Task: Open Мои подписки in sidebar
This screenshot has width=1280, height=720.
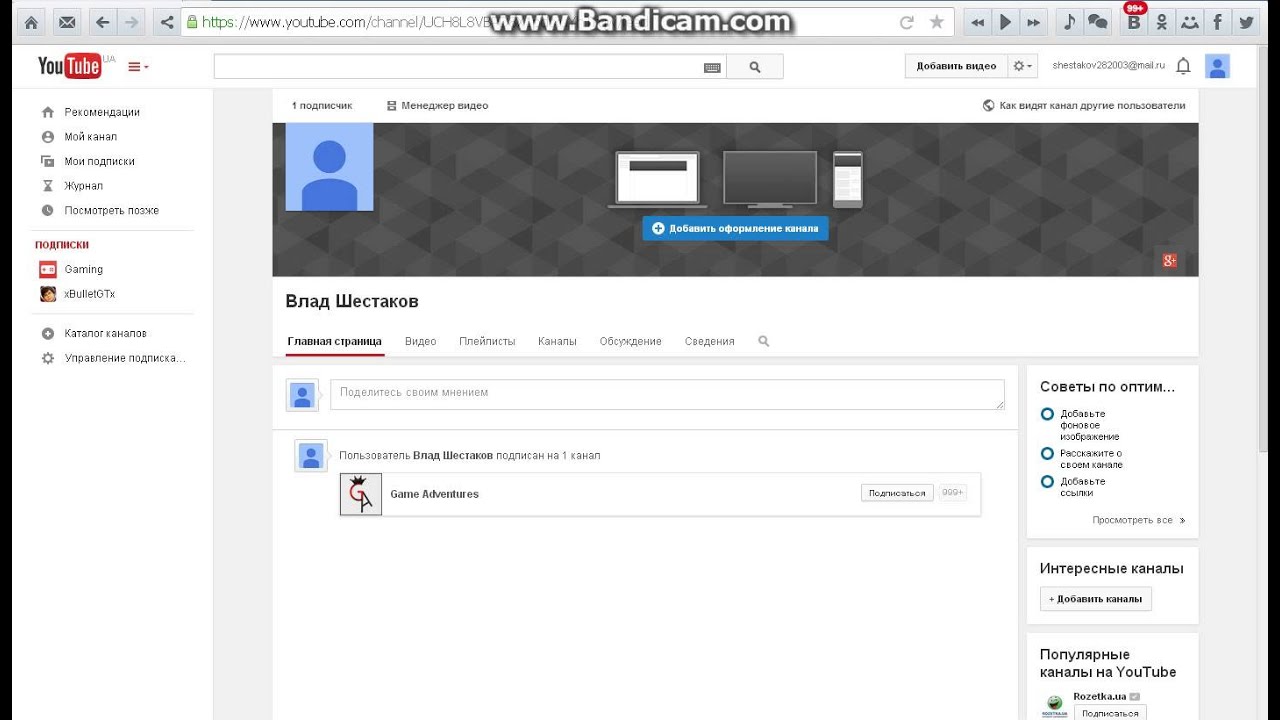Action: pyautogui.click(x=99, y=161)
